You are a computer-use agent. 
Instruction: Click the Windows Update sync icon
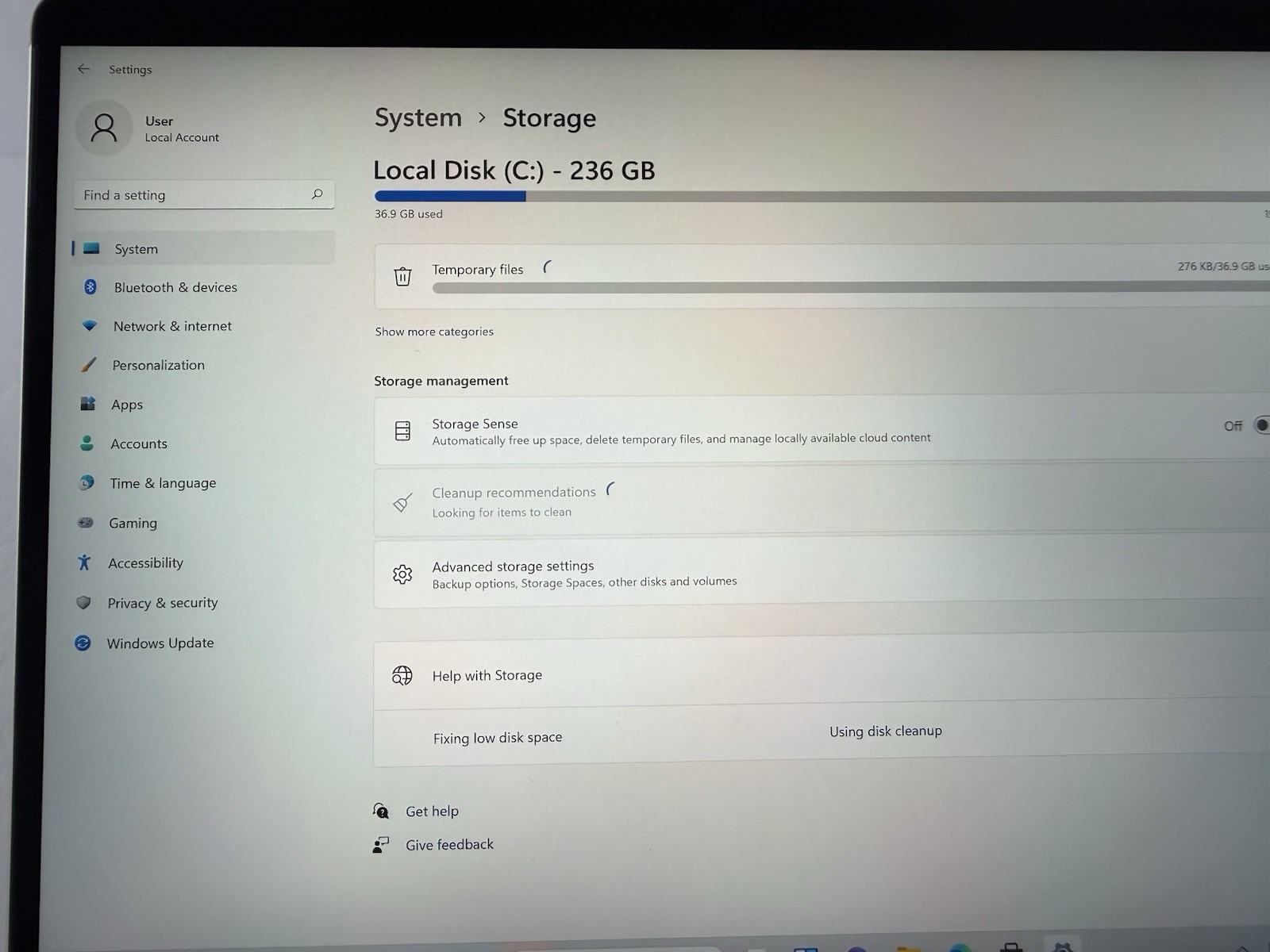tap(83, 643)
